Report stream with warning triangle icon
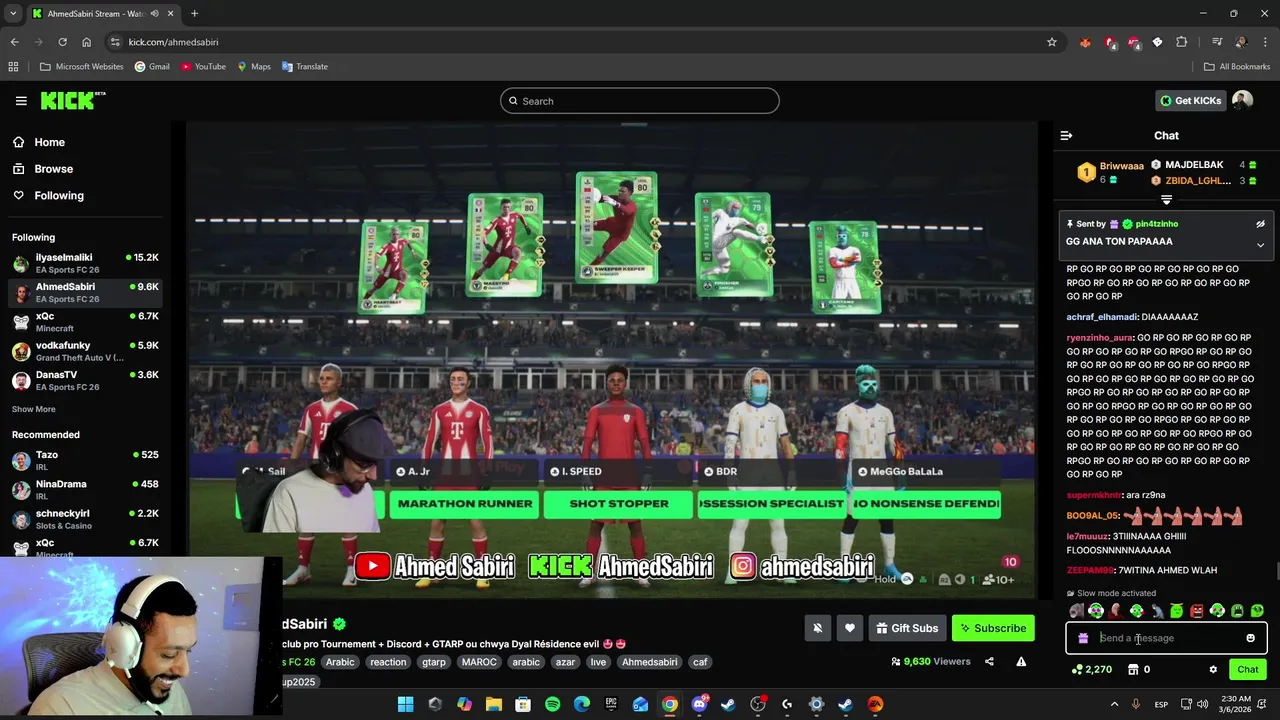 coord(1021,661)
